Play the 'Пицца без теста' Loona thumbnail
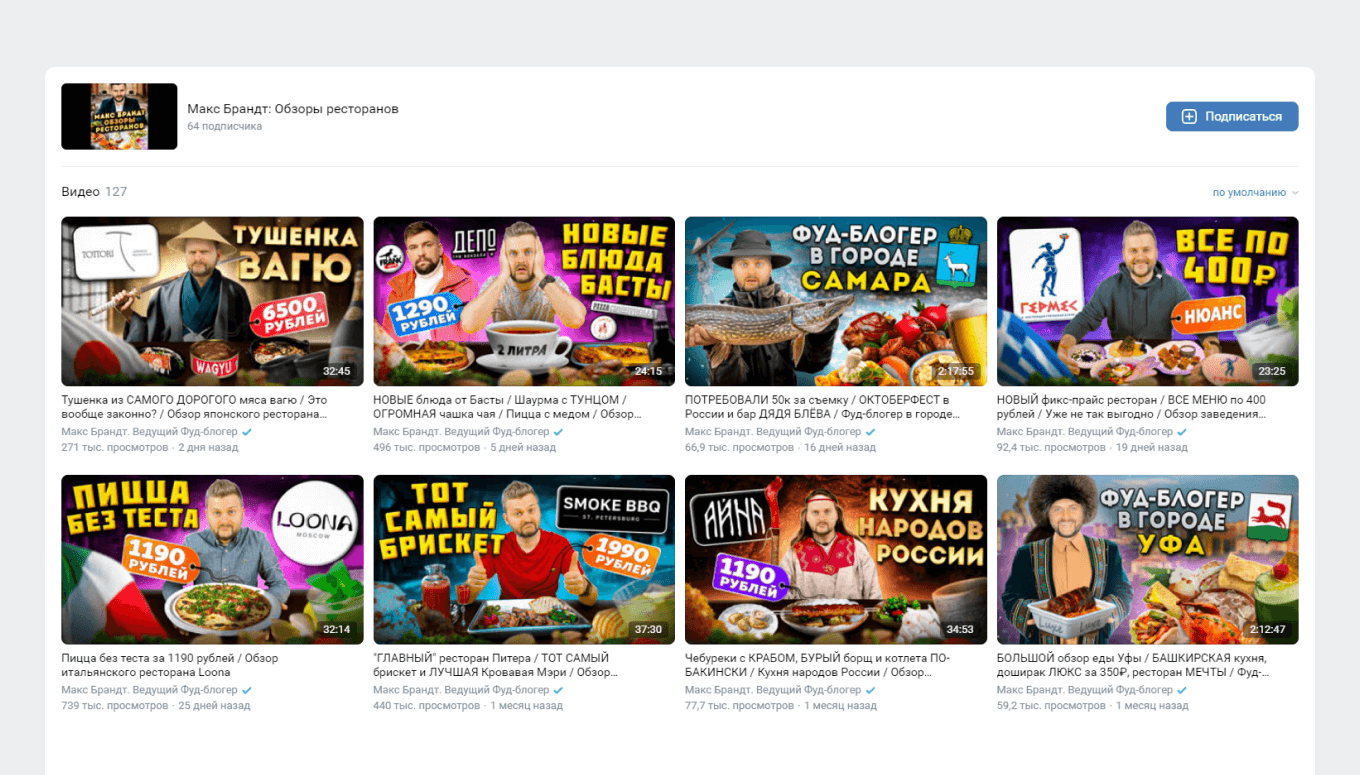 click(x=212, y=559)
